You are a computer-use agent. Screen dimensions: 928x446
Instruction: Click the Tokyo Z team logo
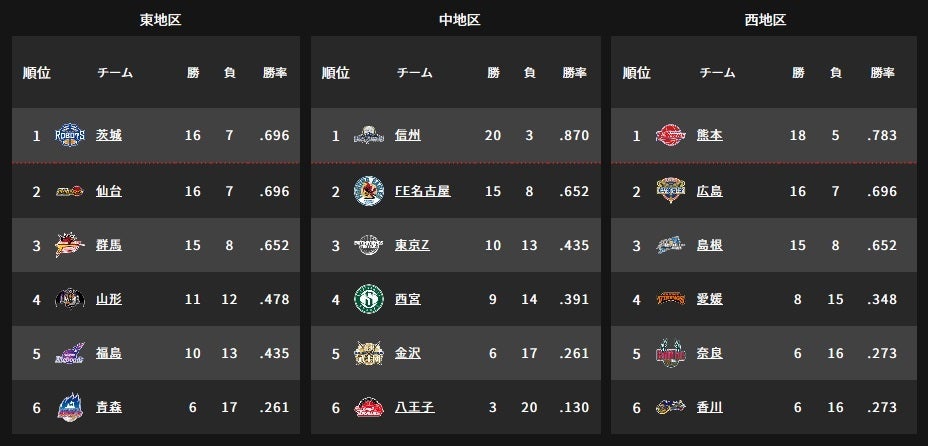coord(369,245)
